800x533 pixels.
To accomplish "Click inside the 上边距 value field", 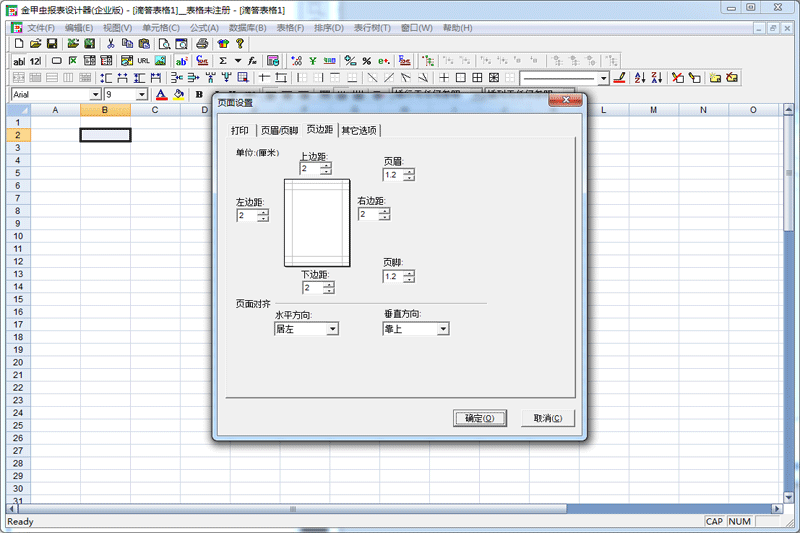I will pos(310,168).
